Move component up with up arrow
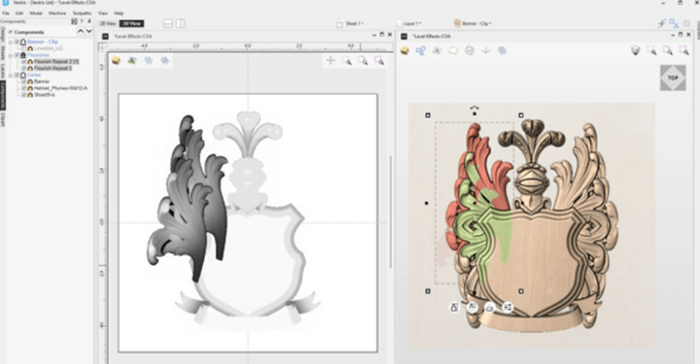The height and width of the screenshot is (364, 700). tap(81, 31)
